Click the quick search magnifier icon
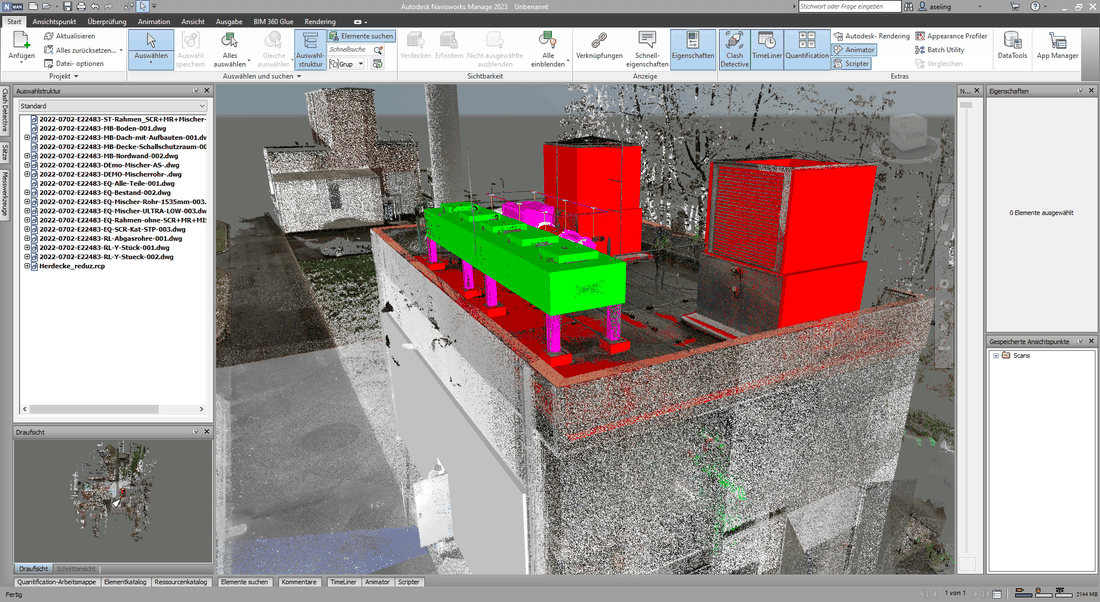Viewport: 1100px width, 602px height. (x=378, y=50)
